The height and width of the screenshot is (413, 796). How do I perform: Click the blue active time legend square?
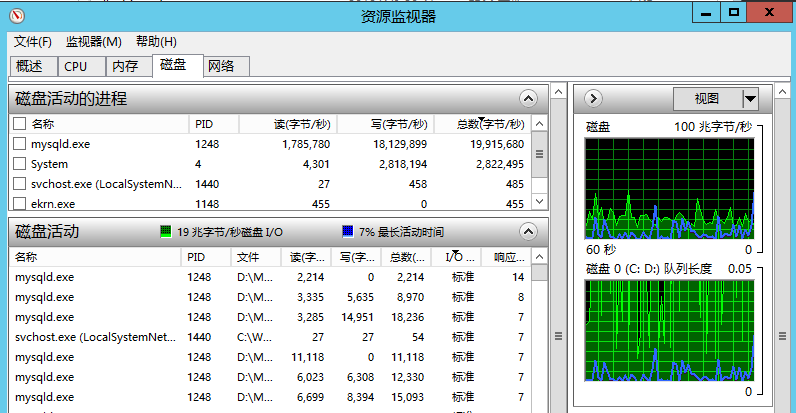coord(347,232)
